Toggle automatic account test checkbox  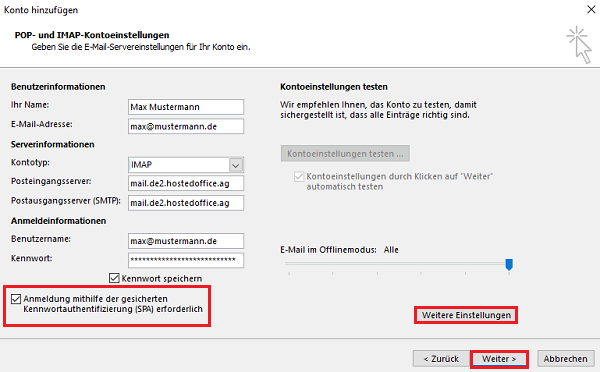[298, 176]
